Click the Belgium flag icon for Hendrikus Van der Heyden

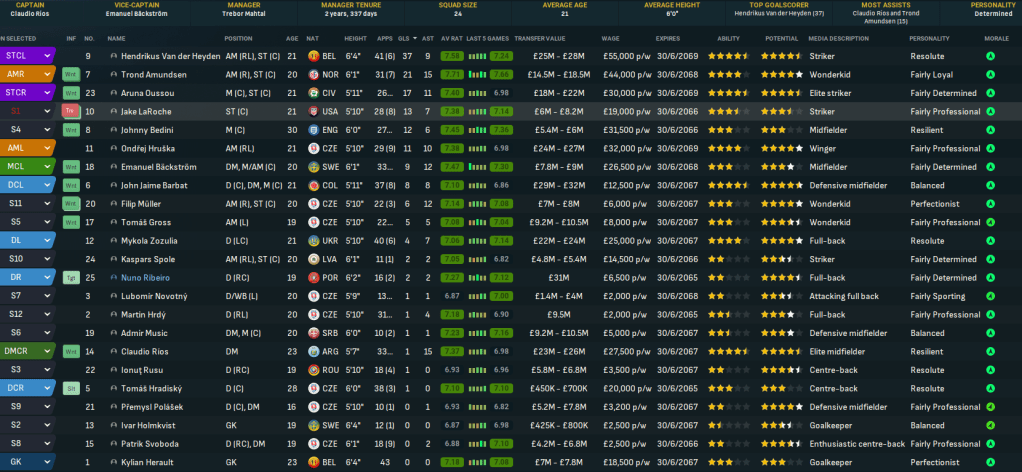[x=315, y=56]
